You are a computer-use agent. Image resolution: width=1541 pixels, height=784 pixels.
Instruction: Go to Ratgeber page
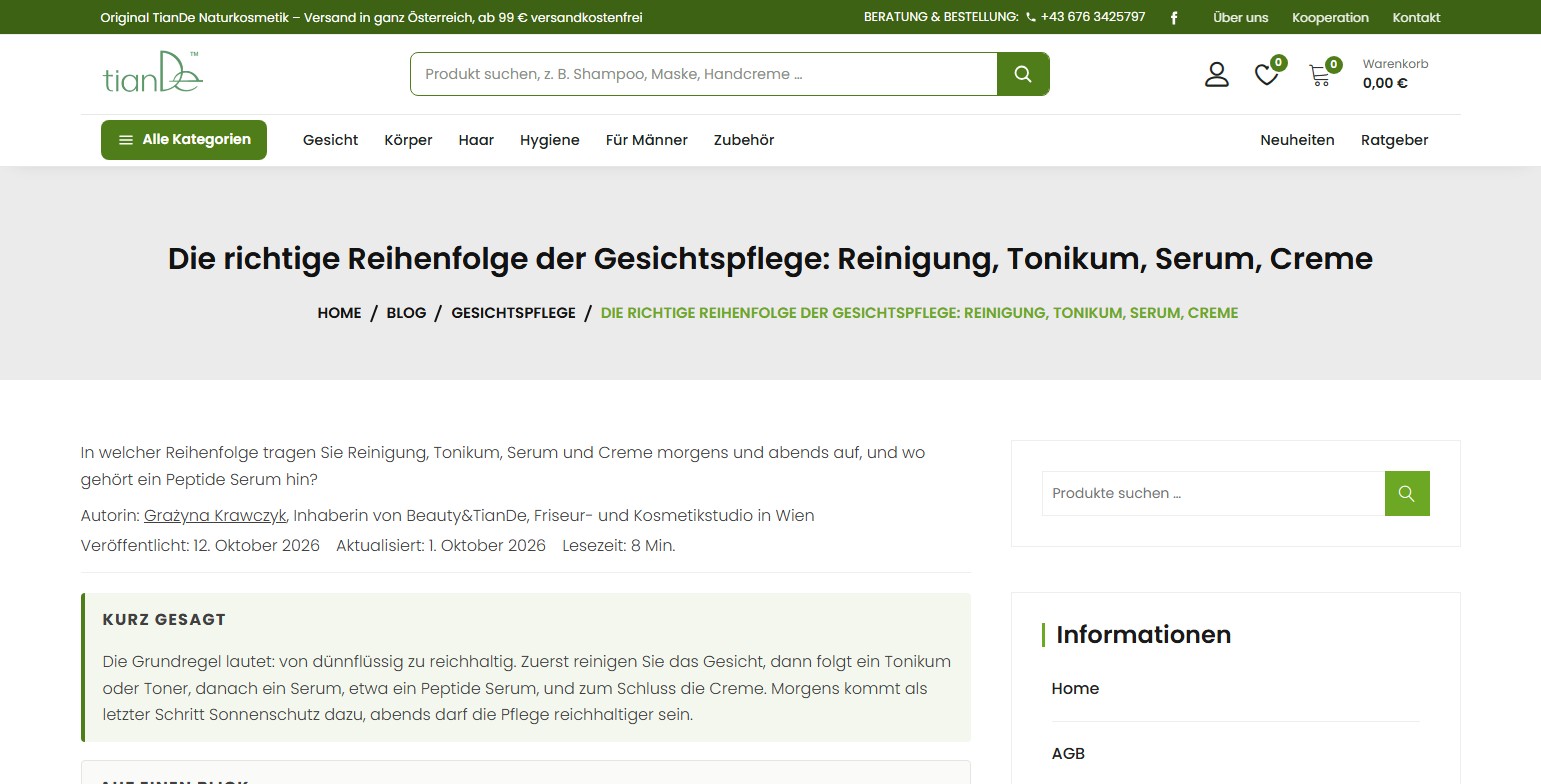(1394, 140)
